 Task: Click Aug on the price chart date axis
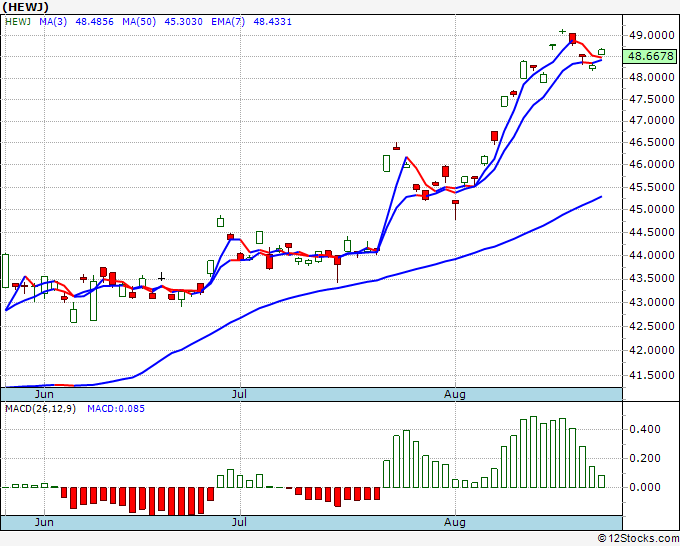tap(455, 394)
